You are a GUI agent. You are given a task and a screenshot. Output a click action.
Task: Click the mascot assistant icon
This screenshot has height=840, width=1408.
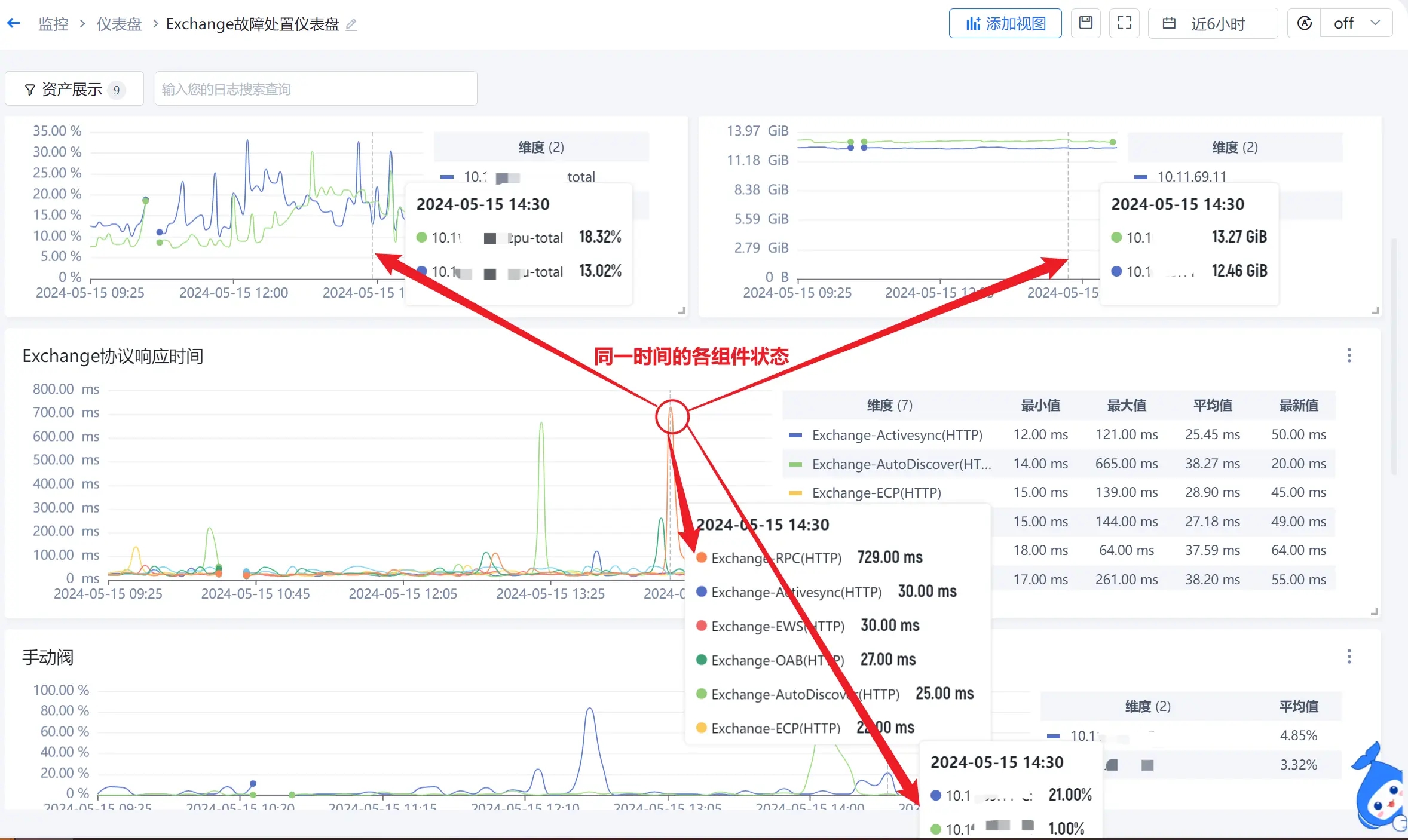click(1379, 786)
